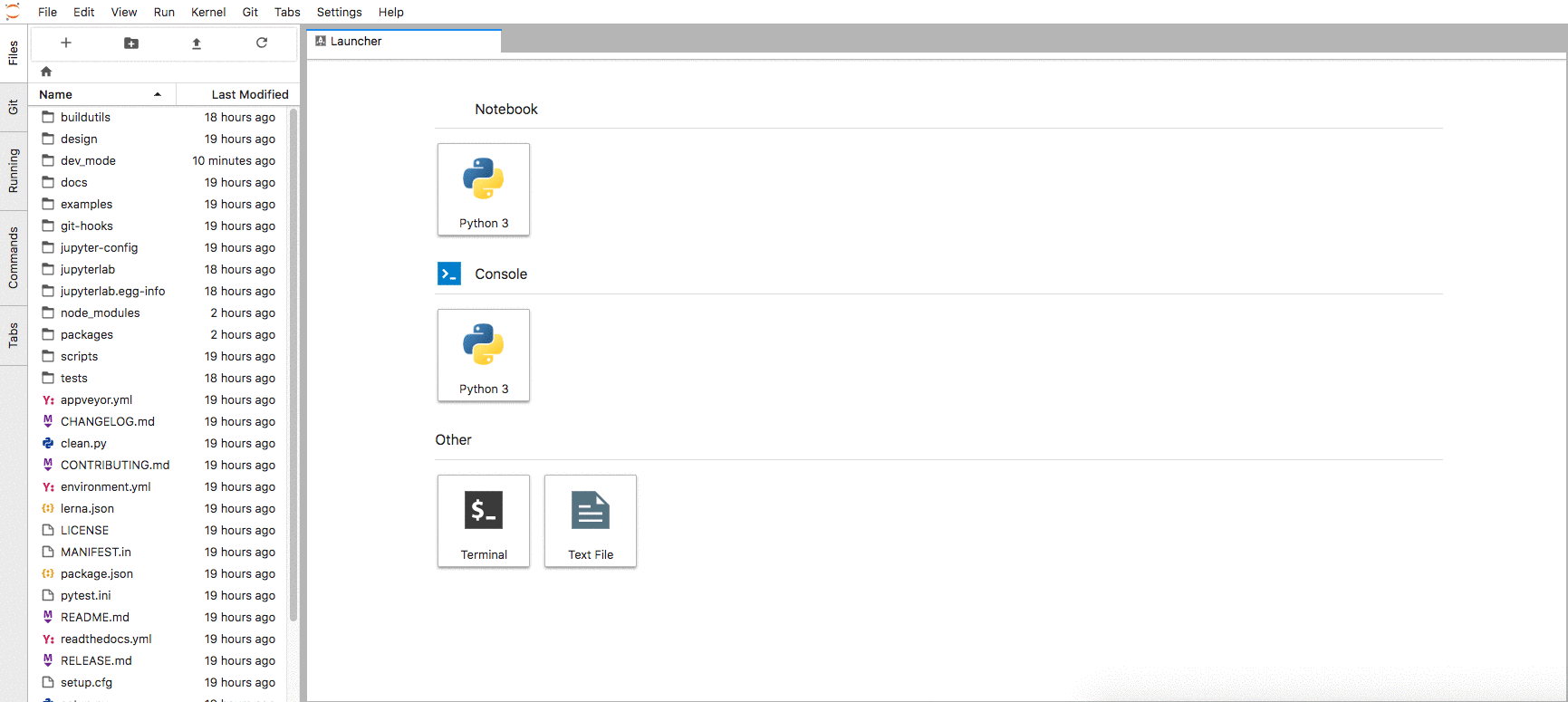Click the lerna.json JSON file icon
Image resolution: width=1568 pixels, height=702 pixels.
48,508
